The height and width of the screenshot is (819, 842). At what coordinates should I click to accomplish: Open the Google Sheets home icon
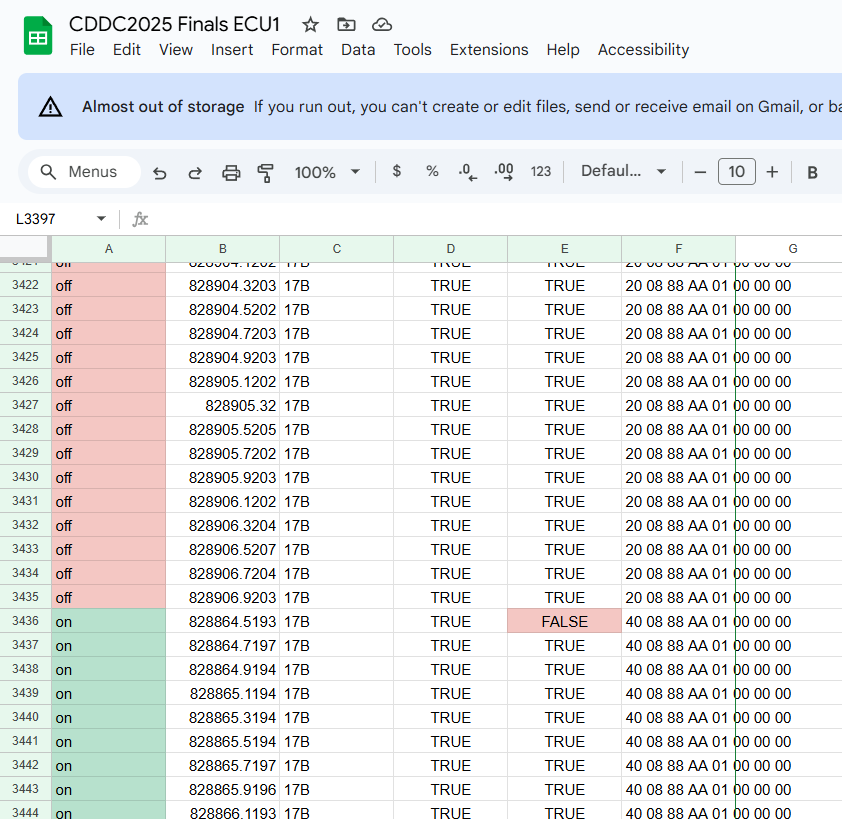[x=38, y=37]
